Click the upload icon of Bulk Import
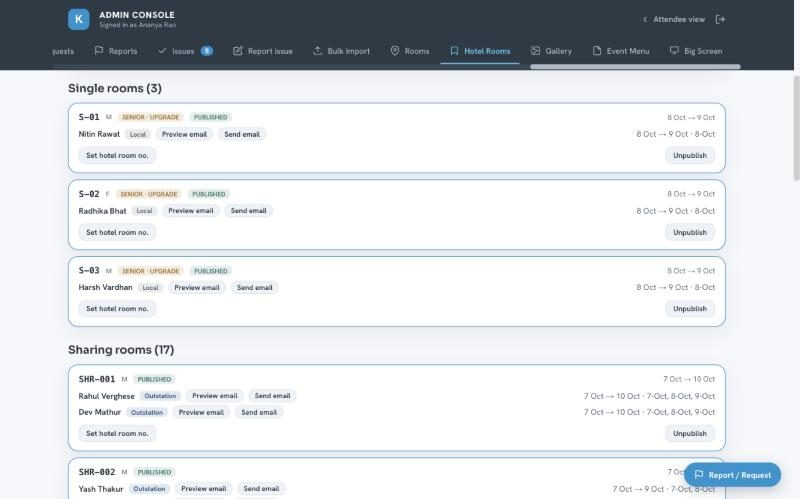 317,51
